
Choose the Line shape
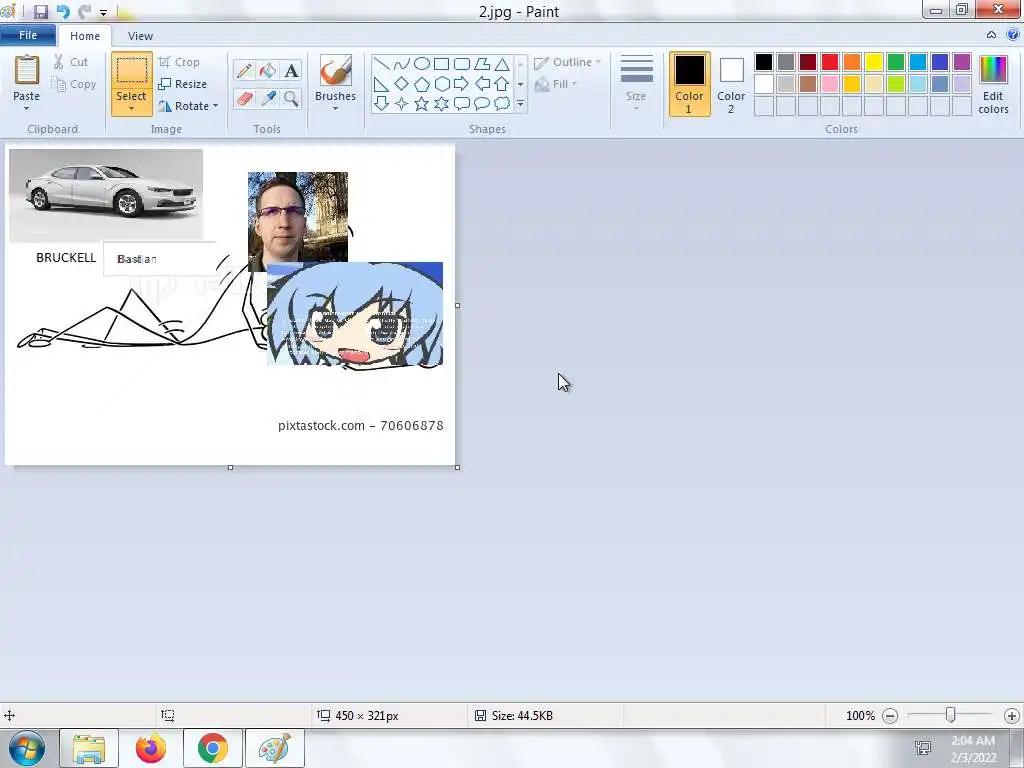coord(382,64)
